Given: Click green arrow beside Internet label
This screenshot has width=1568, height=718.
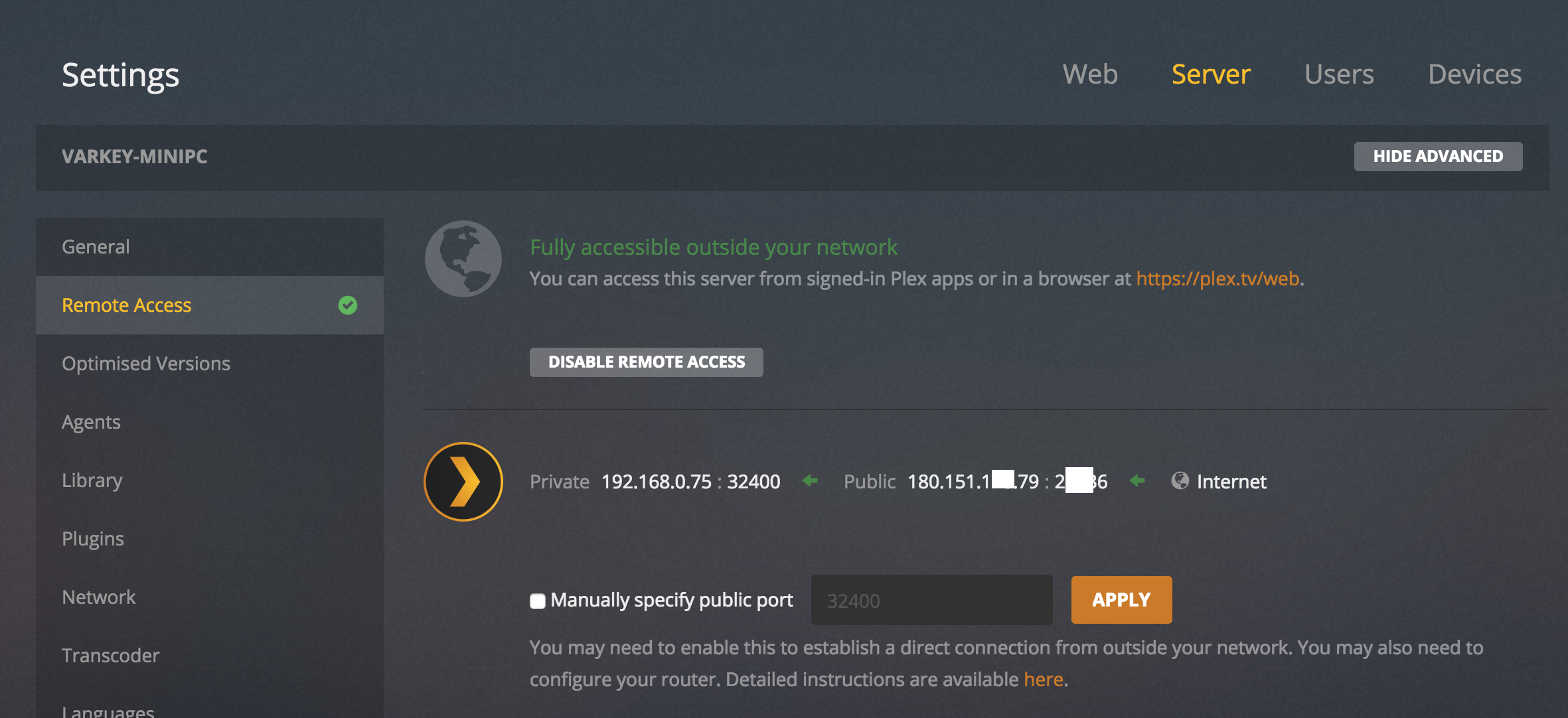Looking at the screenshot, I should click(x=1137, y=481).
